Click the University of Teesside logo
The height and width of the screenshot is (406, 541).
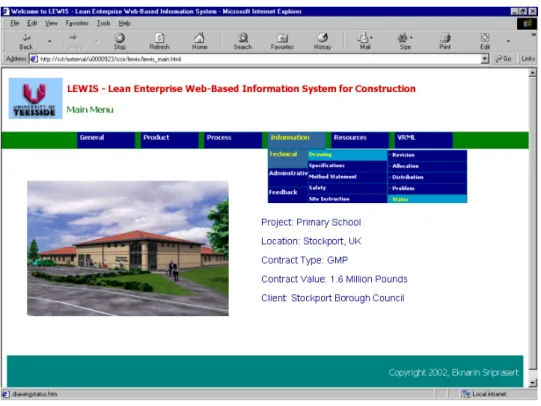36,98
